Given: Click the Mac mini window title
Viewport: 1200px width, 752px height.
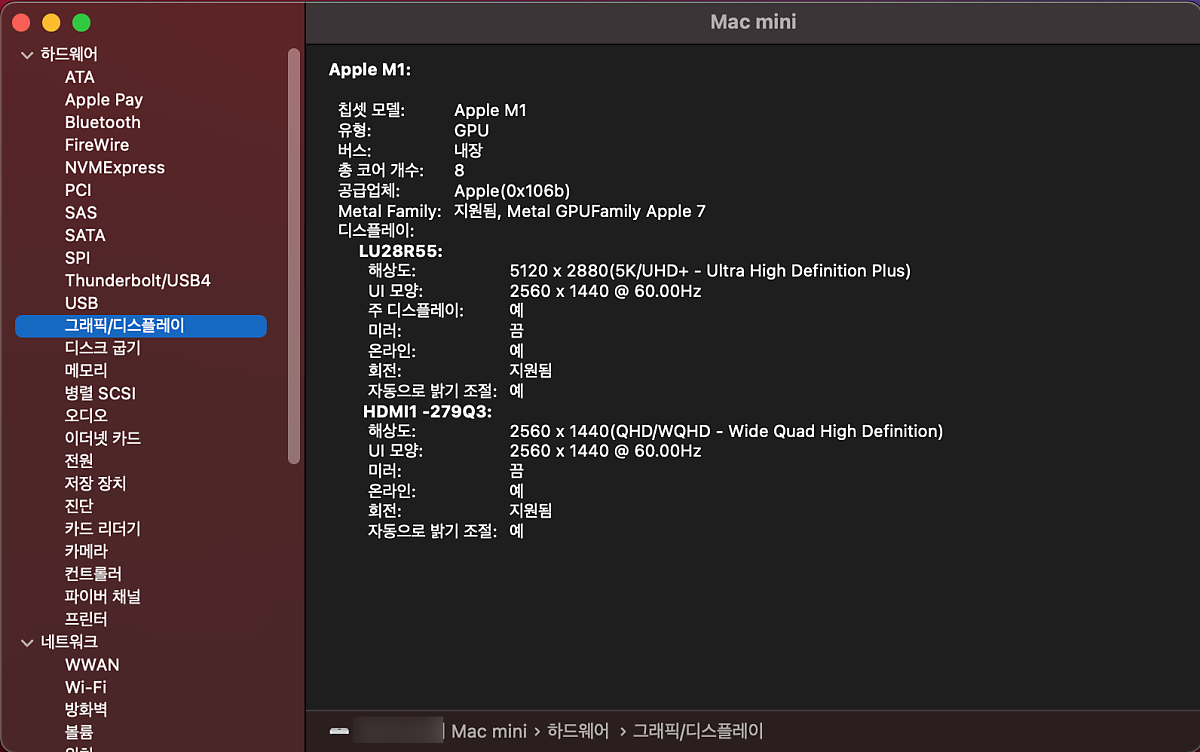Looking at the screenshot, I should point(753,22).
